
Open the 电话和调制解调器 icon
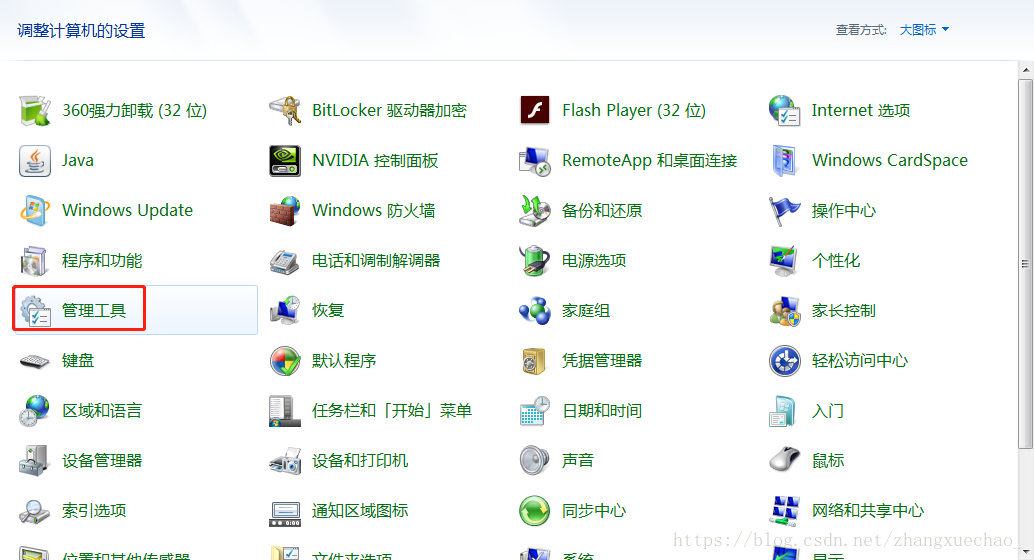(x=285, y=261)
